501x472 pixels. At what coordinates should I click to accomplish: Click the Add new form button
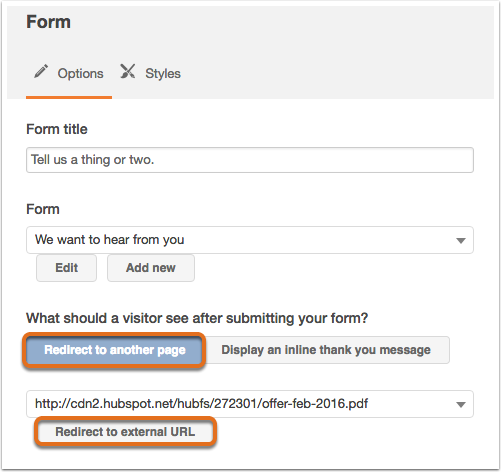pos(151,268)
